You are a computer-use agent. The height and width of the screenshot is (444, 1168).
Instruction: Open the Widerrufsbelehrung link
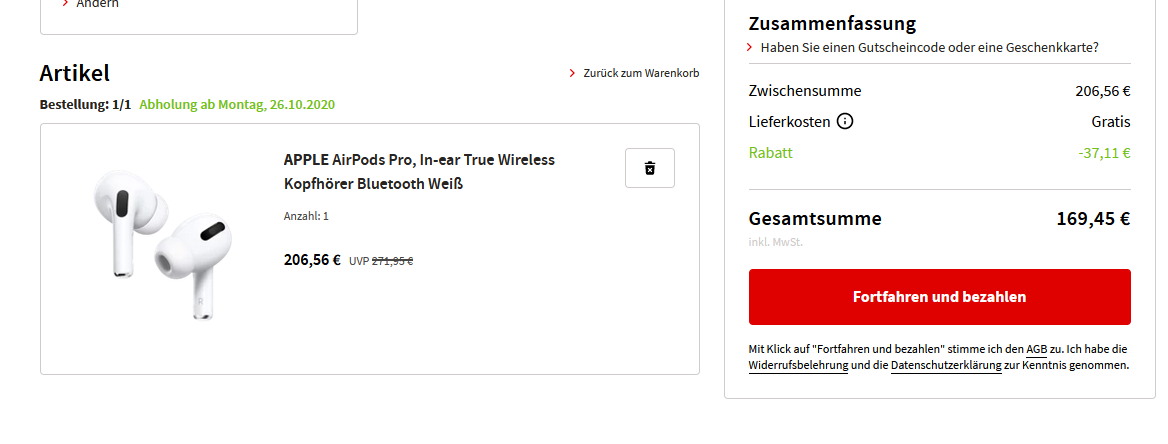pyautogui.click(x=798, y=366)
